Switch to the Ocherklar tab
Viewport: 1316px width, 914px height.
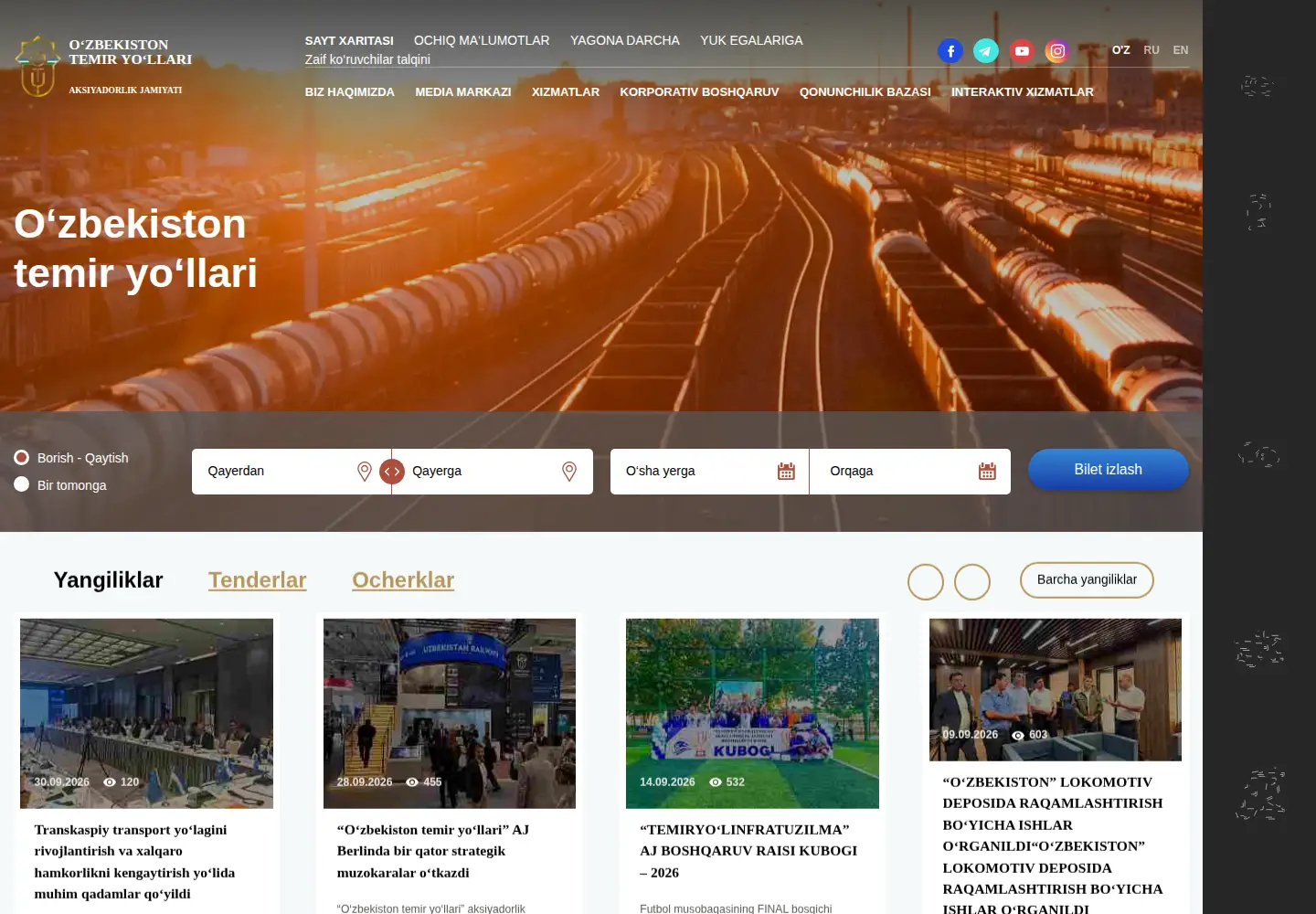click(x=403, y=580)
